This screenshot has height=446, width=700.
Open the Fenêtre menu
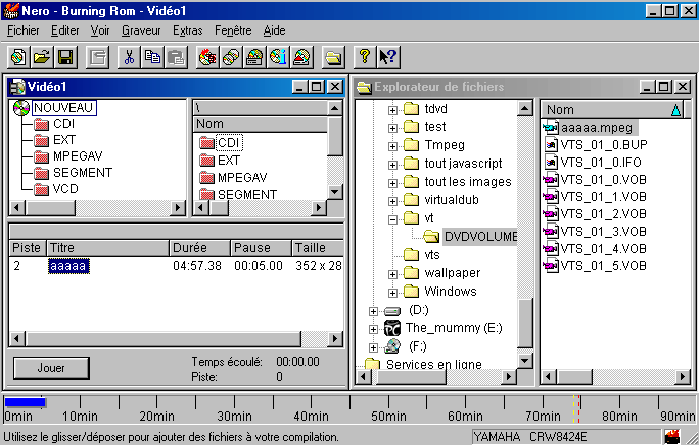tap(233, 30)
